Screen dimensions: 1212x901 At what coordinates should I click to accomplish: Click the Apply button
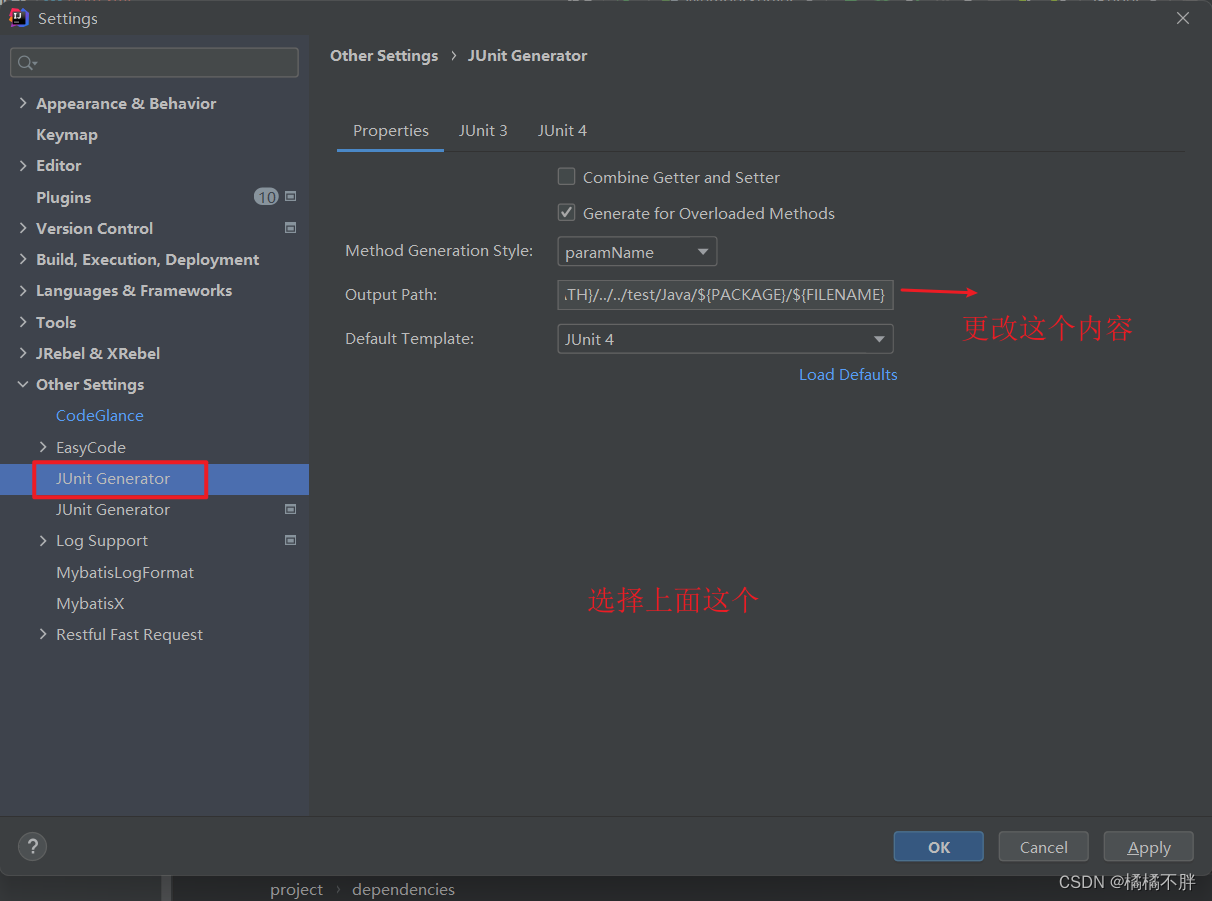click(1148, 846)
